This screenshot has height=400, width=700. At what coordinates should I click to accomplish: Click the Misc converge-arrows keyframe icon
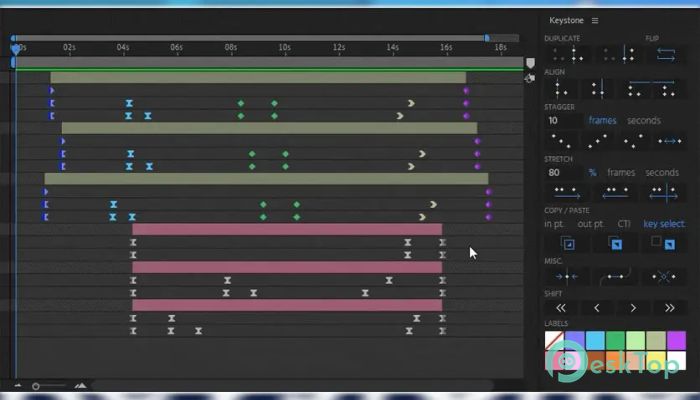pos(567,277)
